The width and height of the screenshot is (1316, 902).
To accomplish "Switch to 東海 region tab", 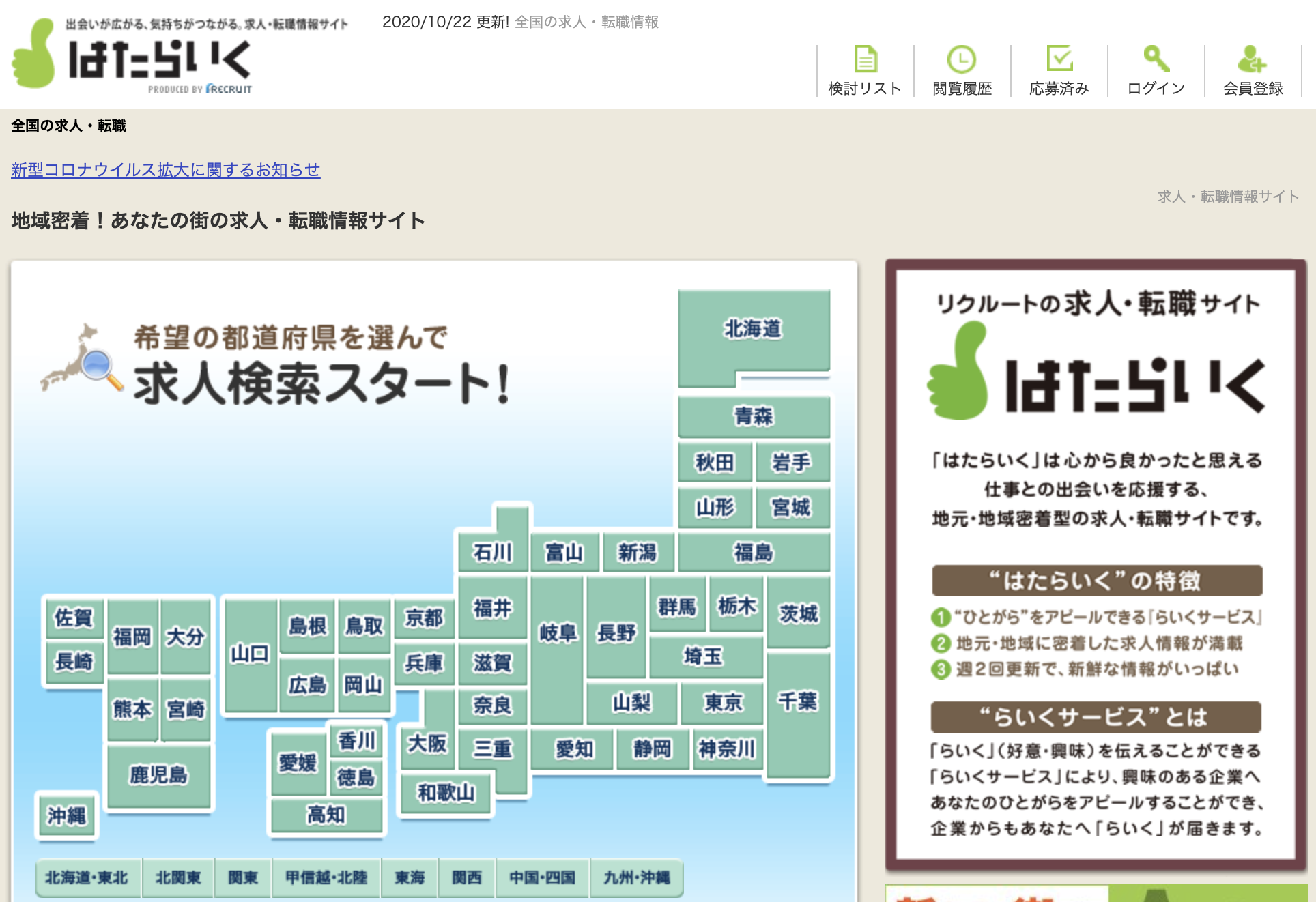I will [410, 877].
